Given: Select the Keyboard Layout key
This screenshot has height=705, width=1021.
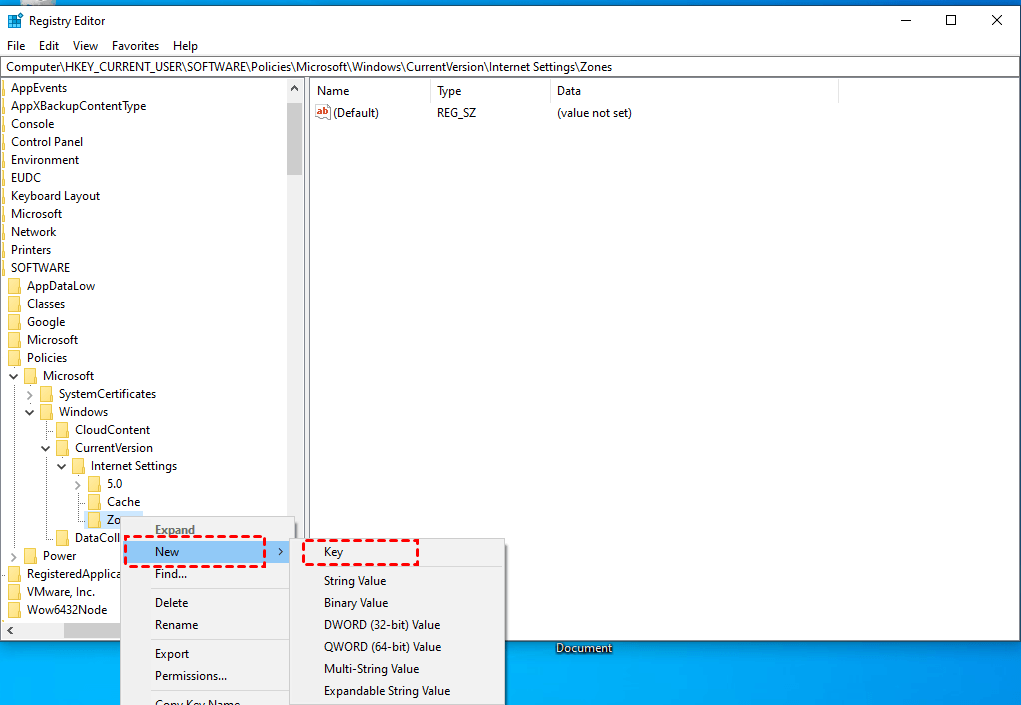Looking at the screenshot, I should 55,196.
